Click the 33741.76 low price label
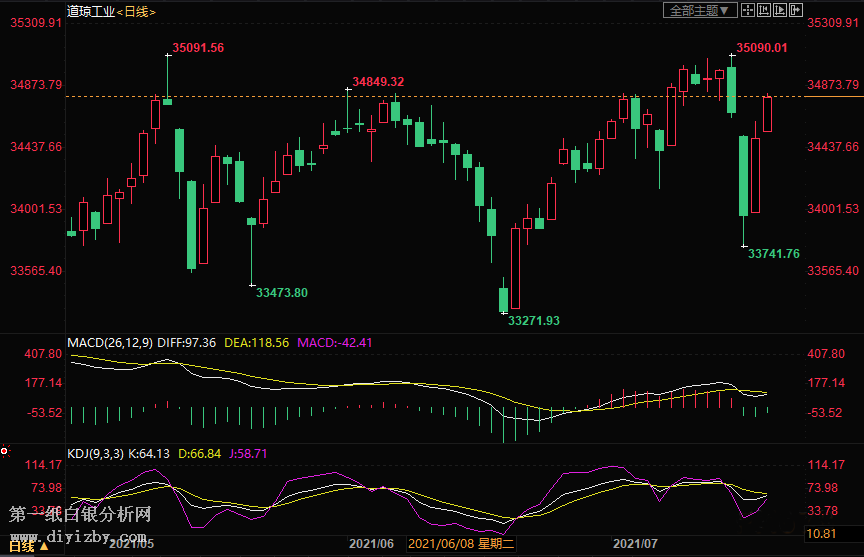 tap(774, 254)
